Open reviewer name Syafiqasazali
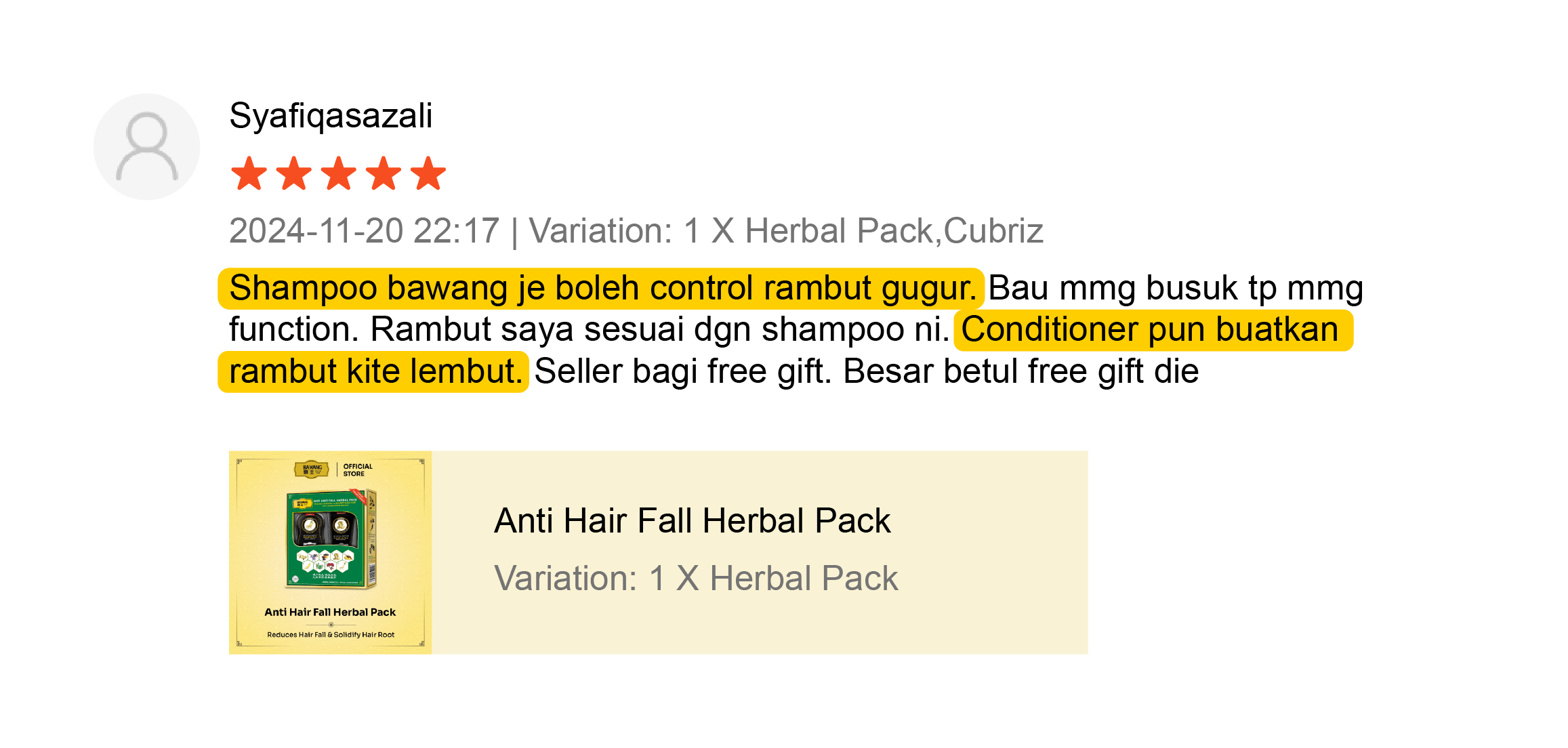Image resolution: width=1568 pixels, height=748 pixels. [x=331, y=116]
